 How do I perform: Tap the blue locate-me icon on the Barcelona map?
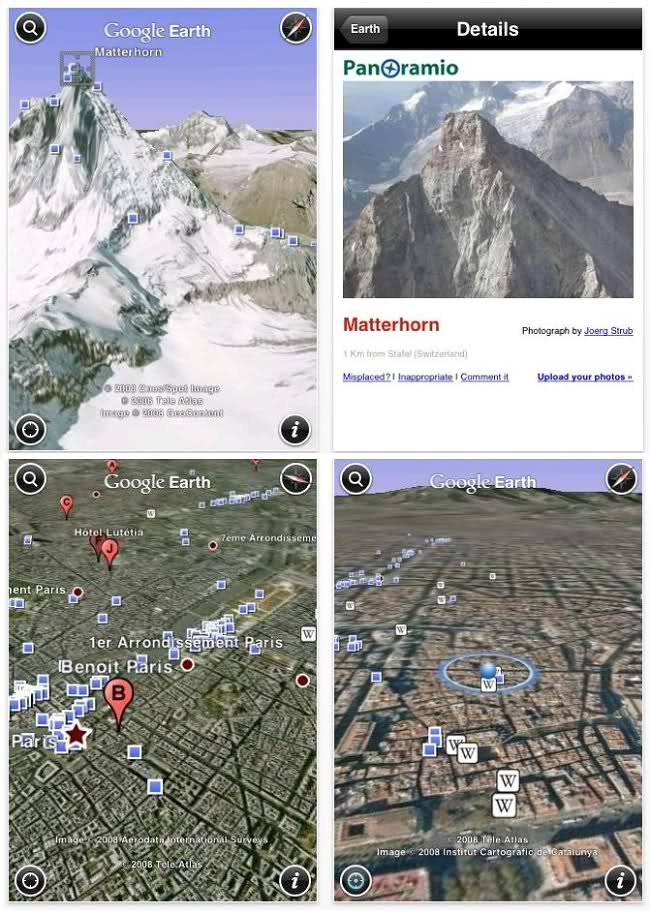(x=356, y=881)
